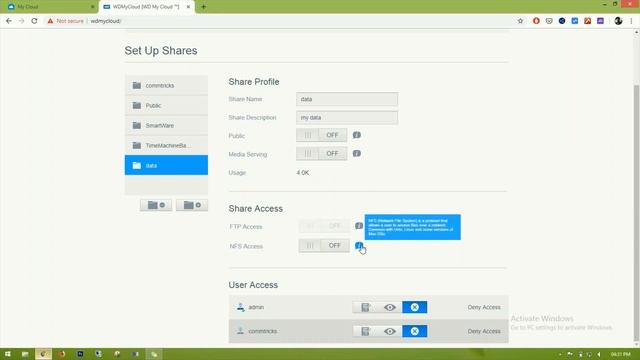Click the admin user name
The height and width of the screenshot is (360, 640).
coord(256,307)
